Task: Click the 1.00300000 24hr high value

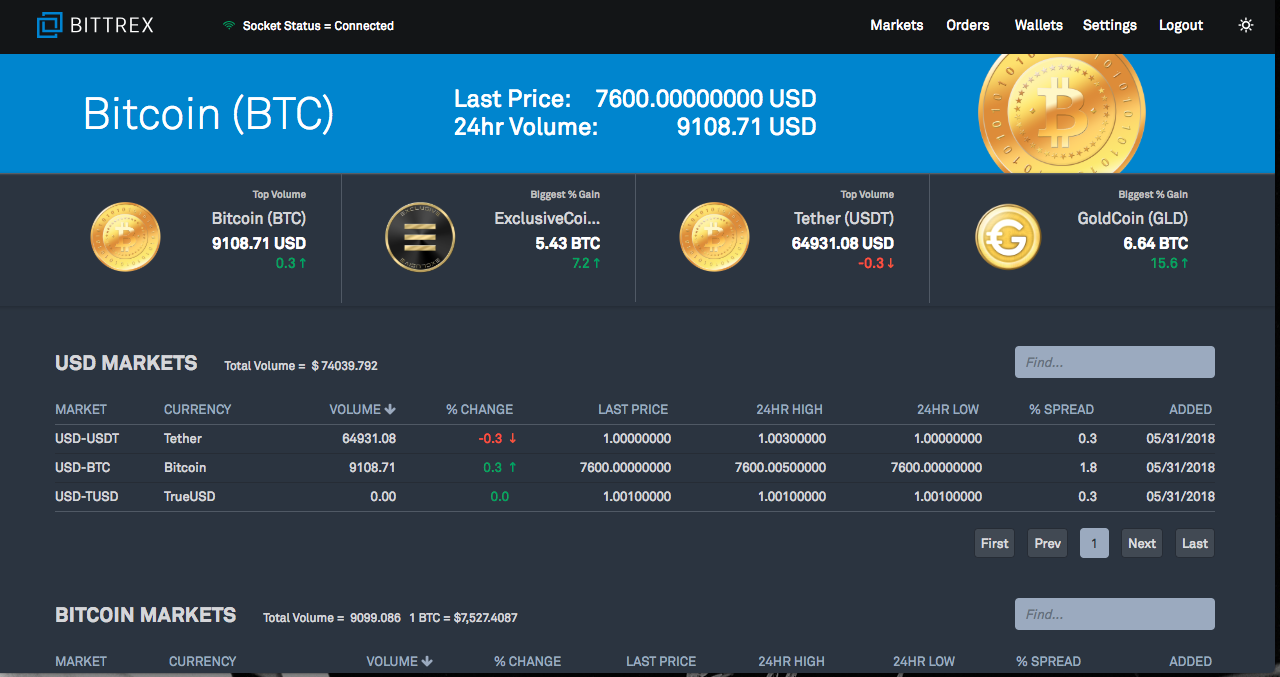Action: (x=792, y=438)
